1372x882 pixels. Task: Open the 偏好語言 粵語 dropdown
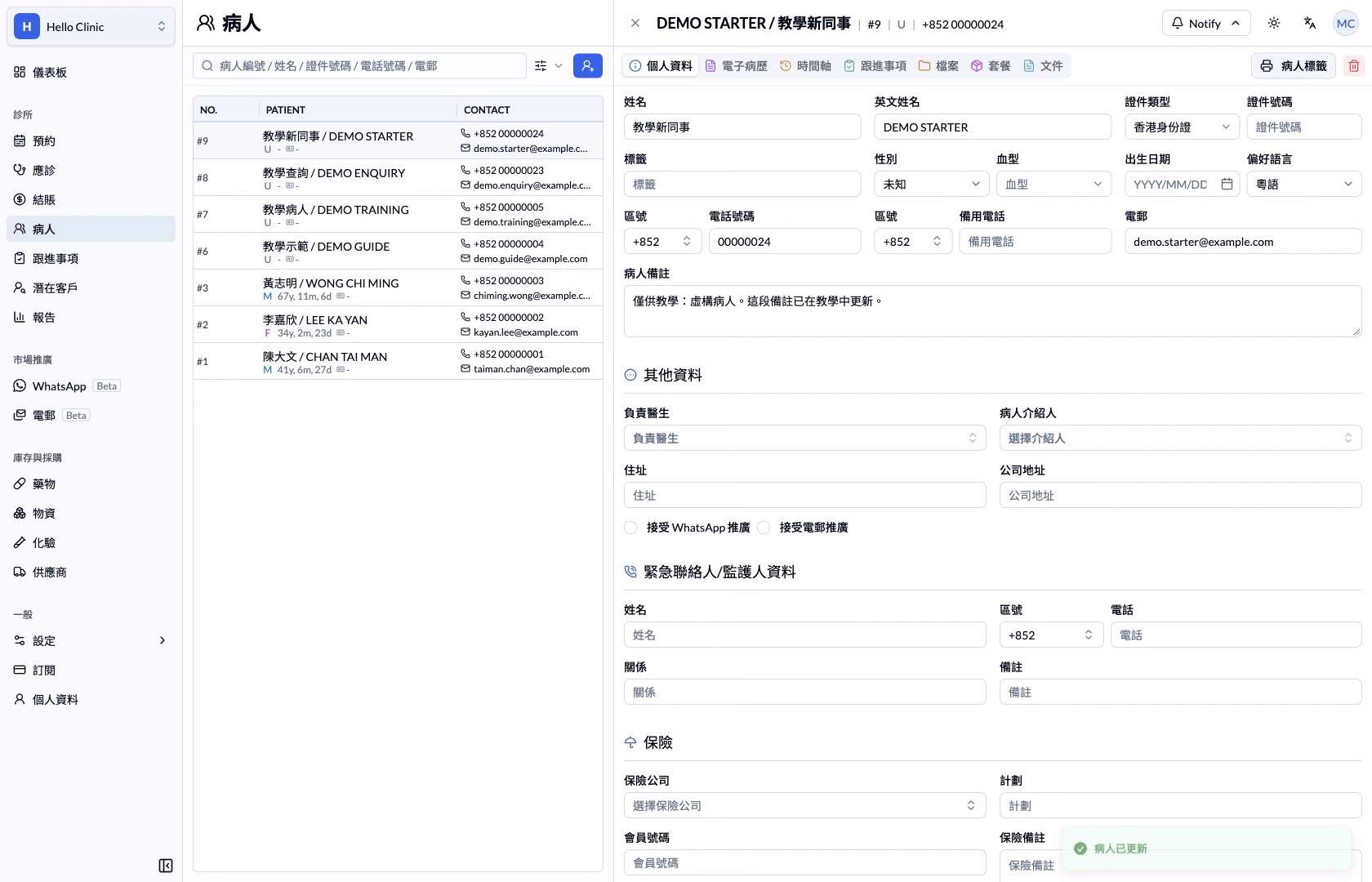[x=1304, y=184]
